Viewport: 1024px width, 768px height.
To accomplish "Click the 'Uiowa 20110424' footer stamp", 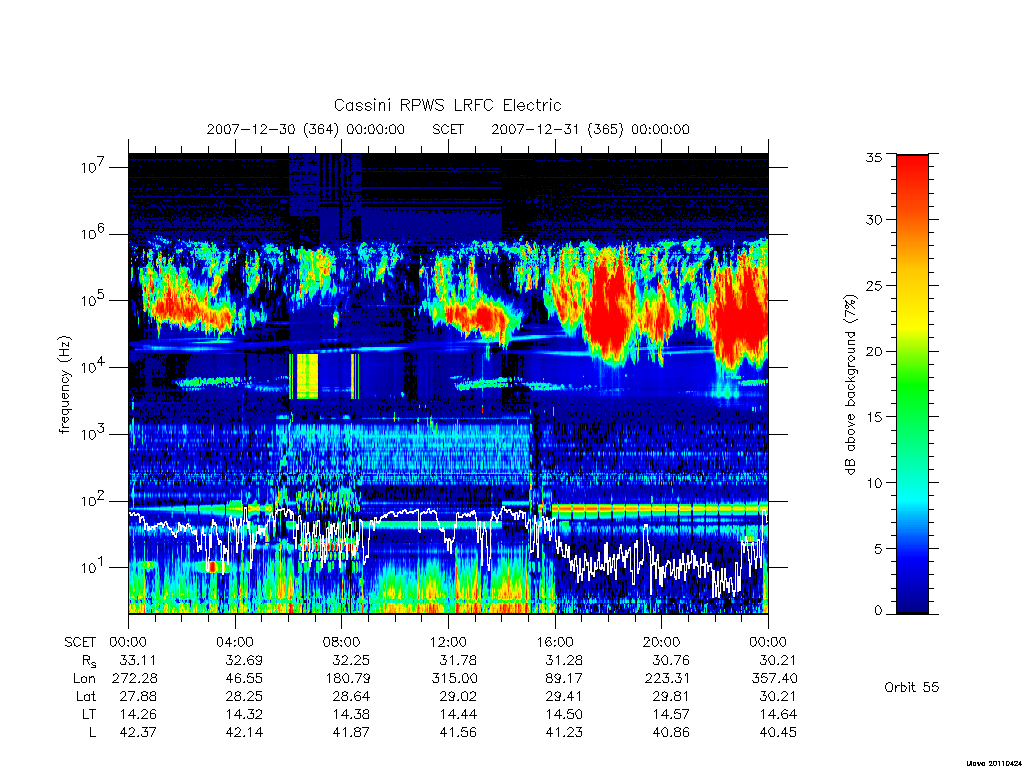I will [x=993, y=762].
